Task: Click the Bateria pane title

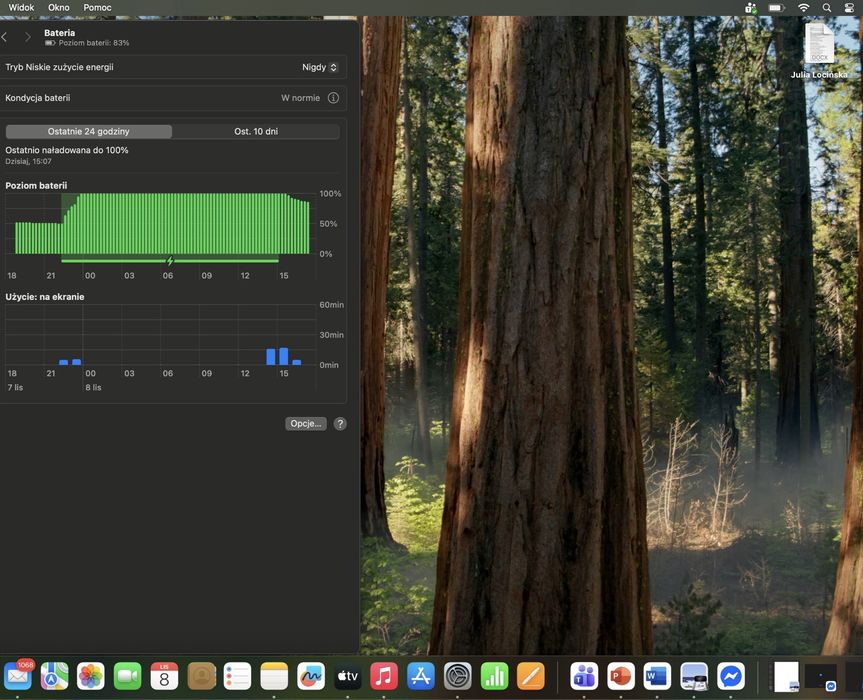Action: (x=59, y=33)
